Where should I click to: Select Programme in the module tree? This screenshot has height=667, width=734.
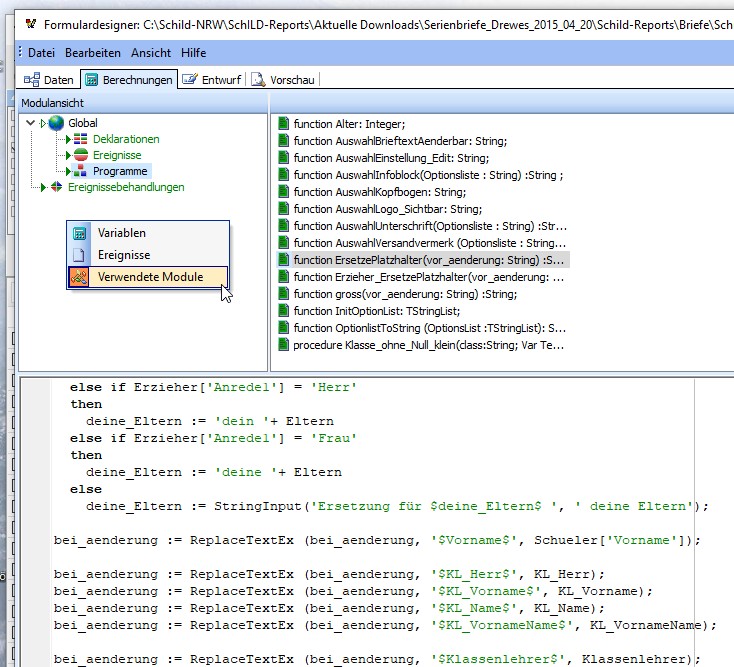pos(120,171)
